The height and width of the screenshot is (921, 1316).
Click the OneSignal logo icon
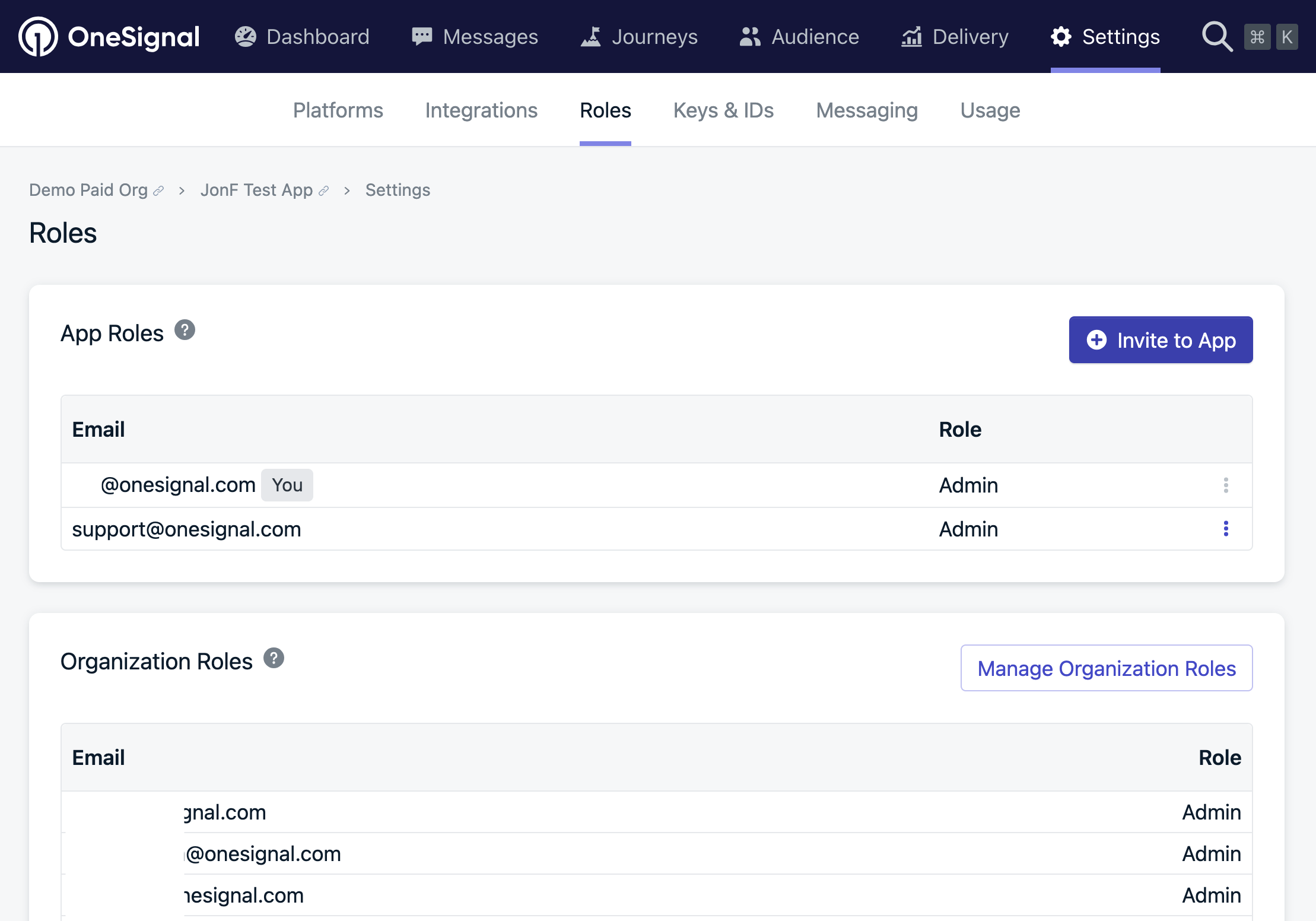(x=38, y=37)
